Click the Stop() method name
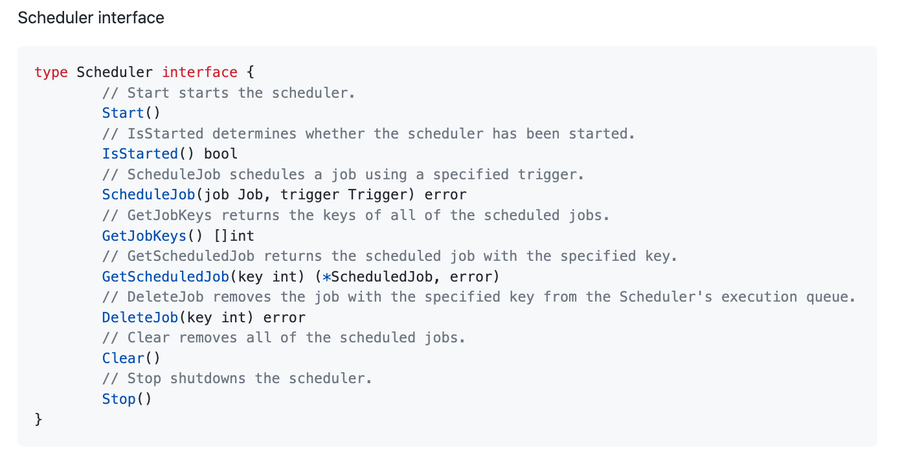The height and width of the screenshot is (466, 900). (119, 399)
